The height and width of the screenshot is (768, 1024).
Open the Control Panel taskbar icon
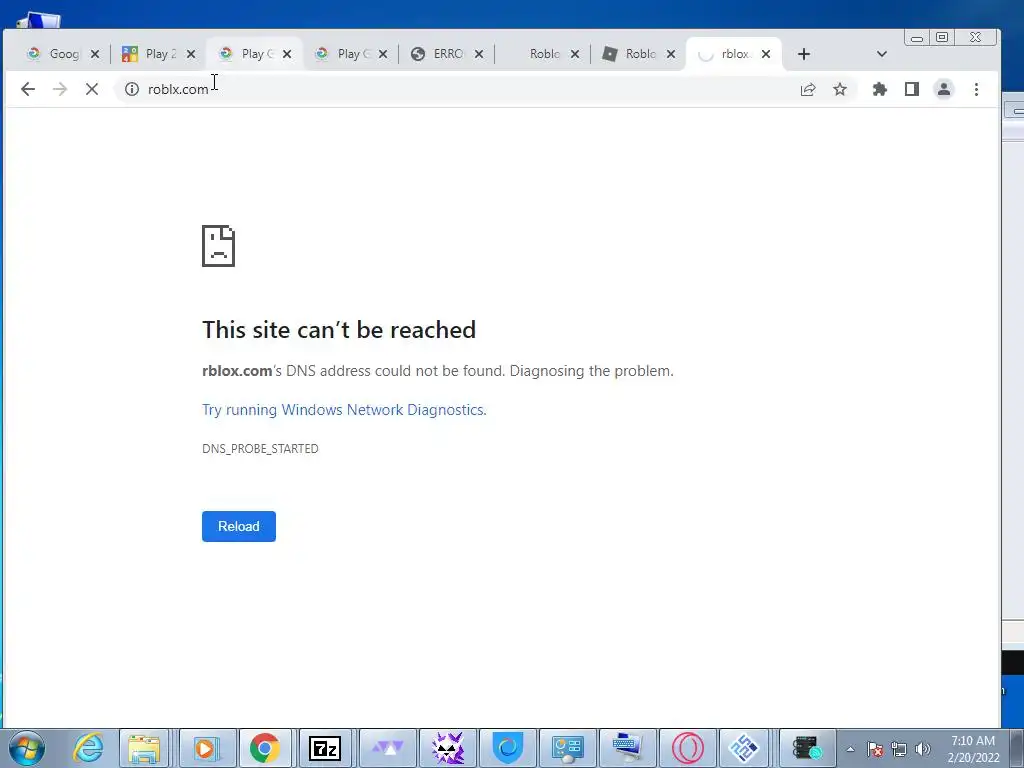[x=568, y=748]
